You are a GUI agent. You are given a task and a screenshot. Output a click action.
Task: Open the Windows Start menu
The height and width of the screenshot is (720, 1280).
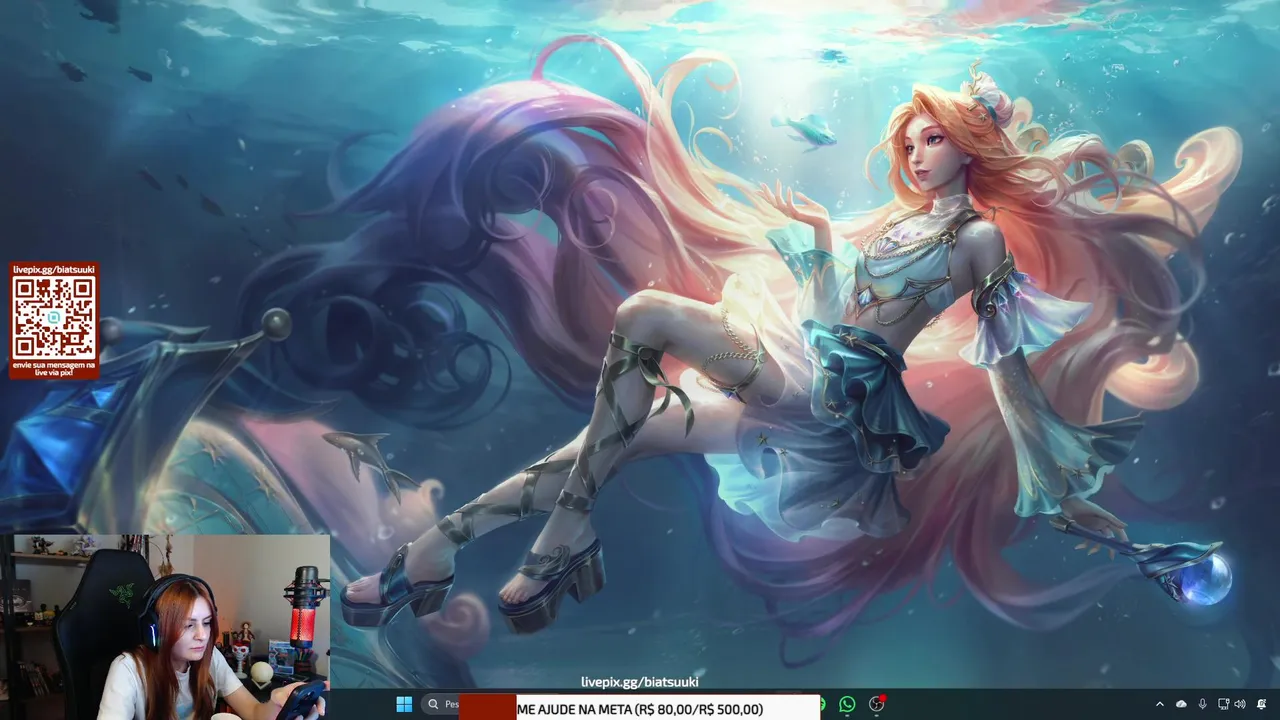point(404,704)
